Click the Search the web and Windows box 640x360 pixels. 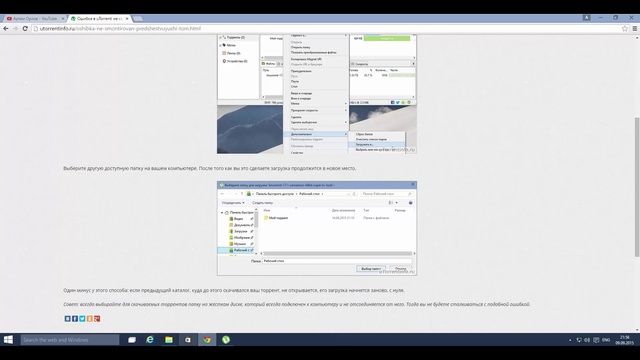click(x=70, y=340)
